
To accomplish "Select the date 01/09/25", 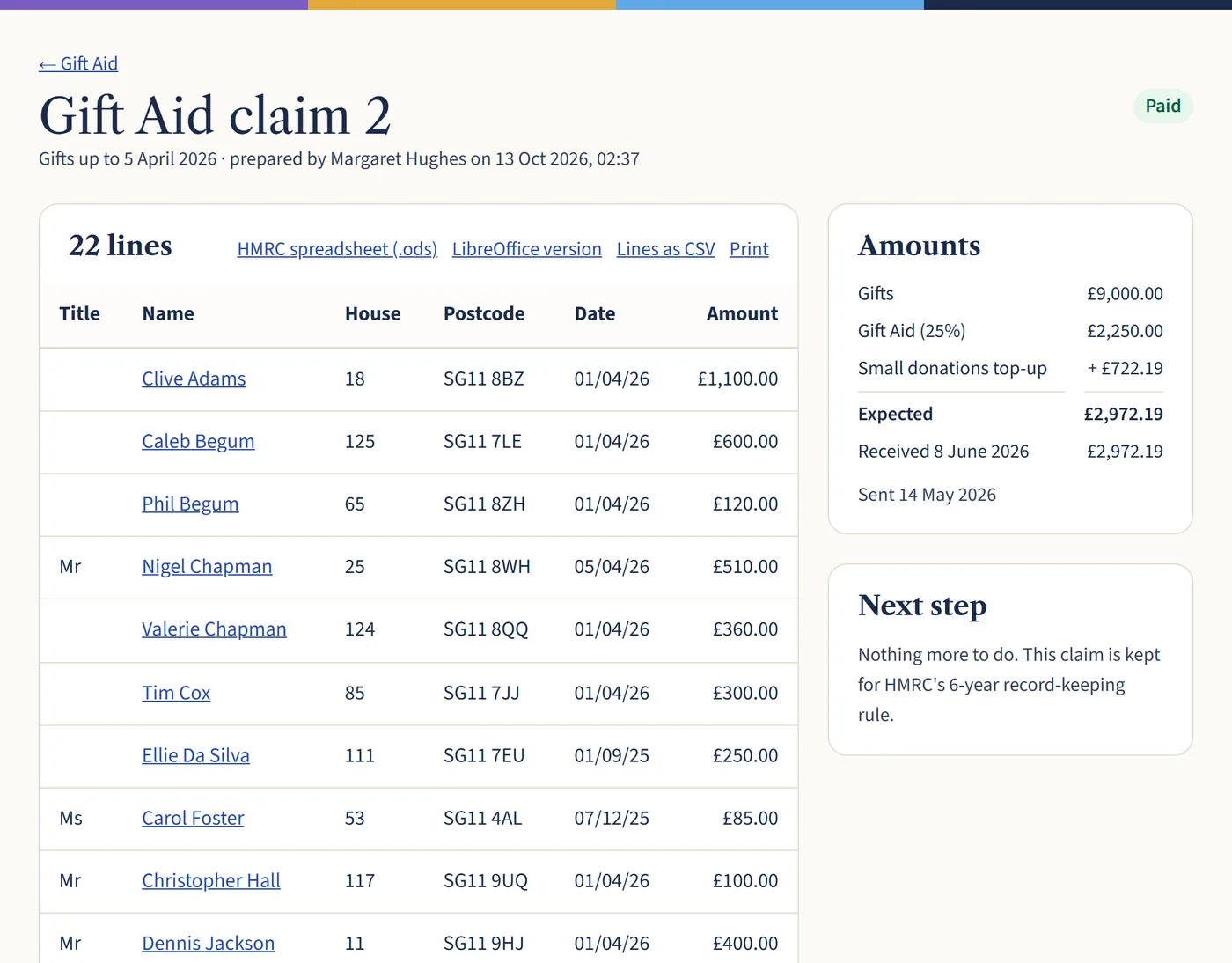I will (612, 755).
